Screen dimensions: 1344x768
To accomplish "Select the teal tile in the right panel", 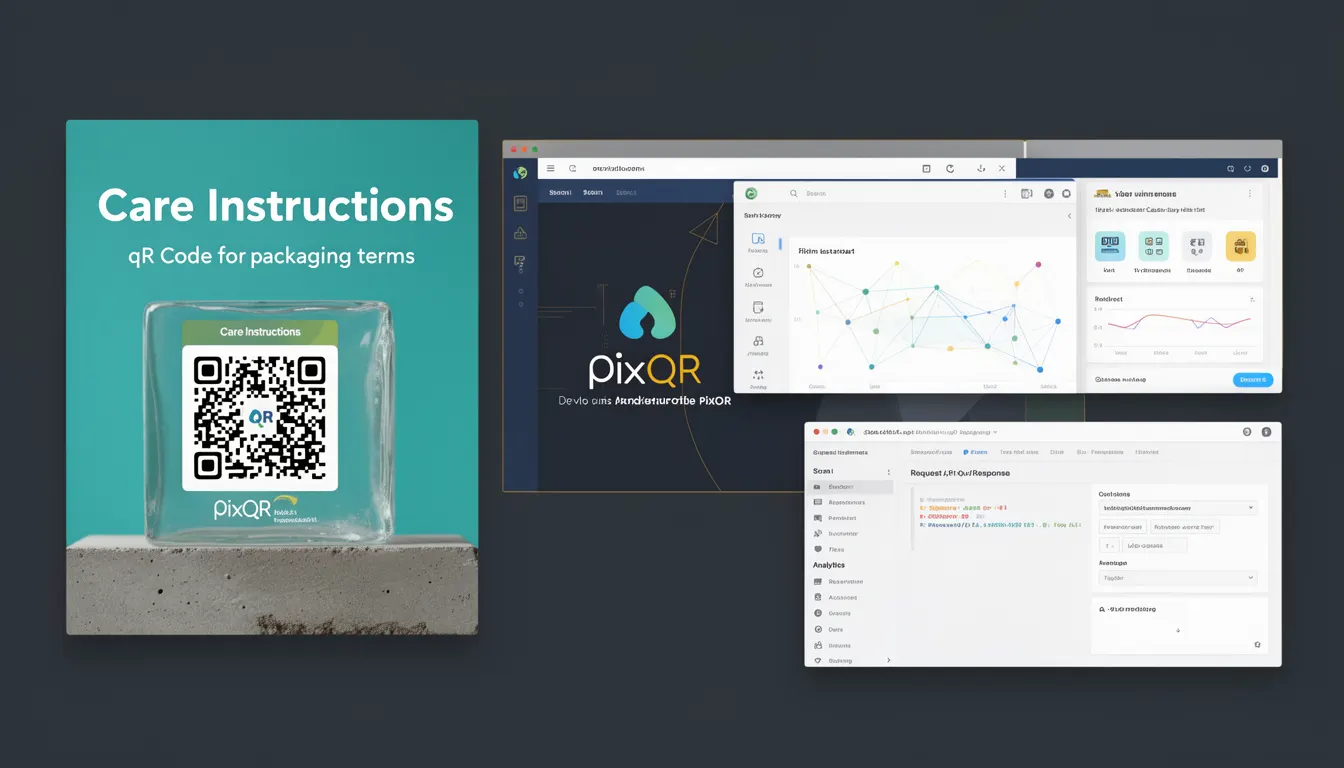I will tap(1154, 246).
